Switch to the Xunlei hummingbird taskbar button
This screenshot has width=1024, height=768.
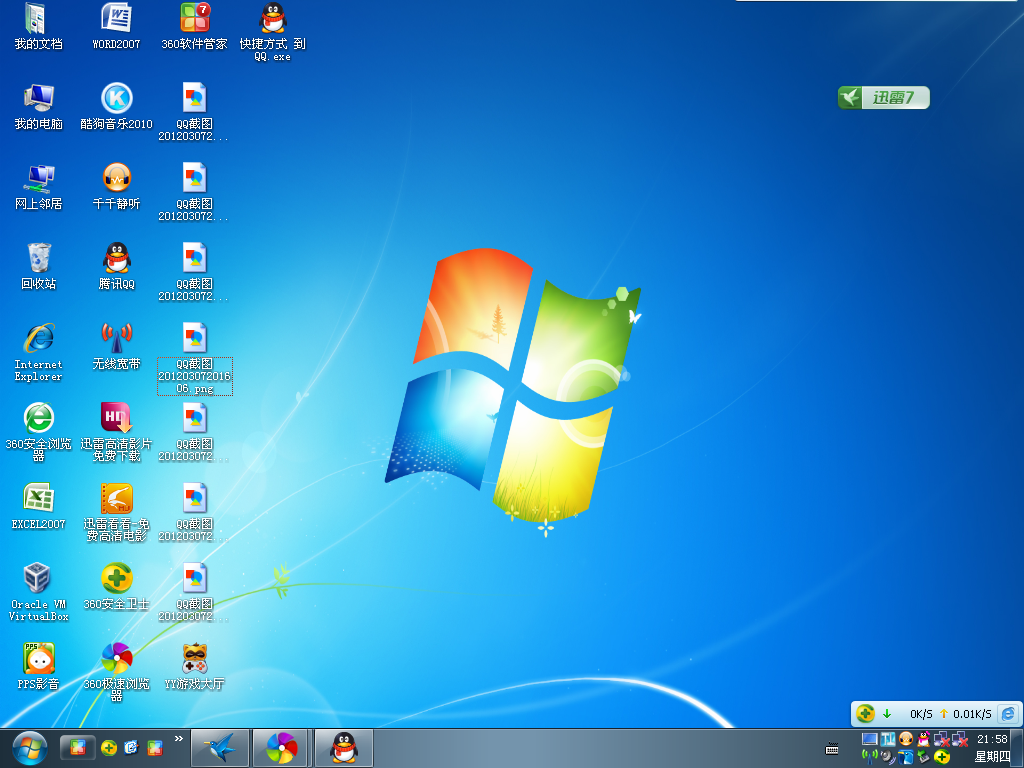click(x=220, y=748)
